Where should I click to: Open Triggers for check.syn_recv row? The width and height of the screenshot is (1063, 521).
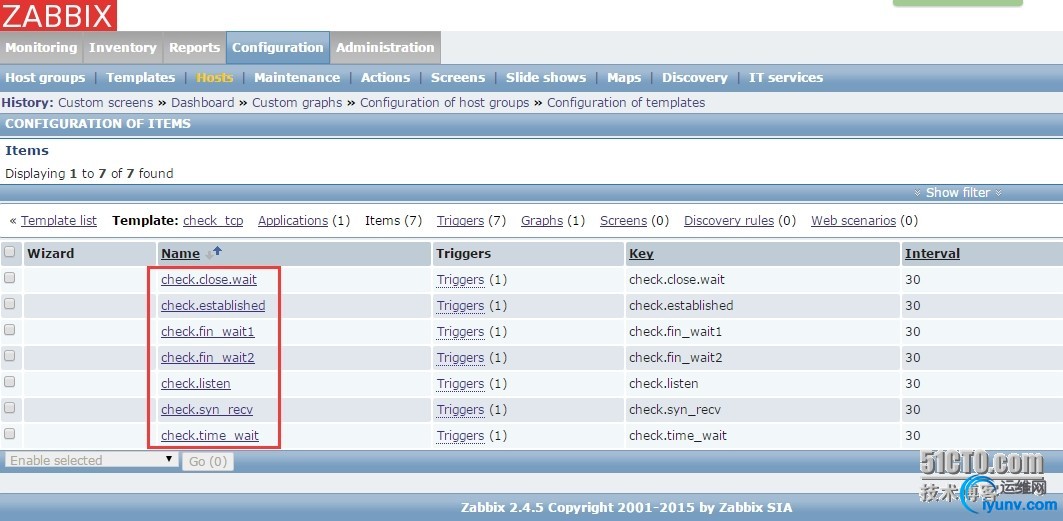pos(460,409)
